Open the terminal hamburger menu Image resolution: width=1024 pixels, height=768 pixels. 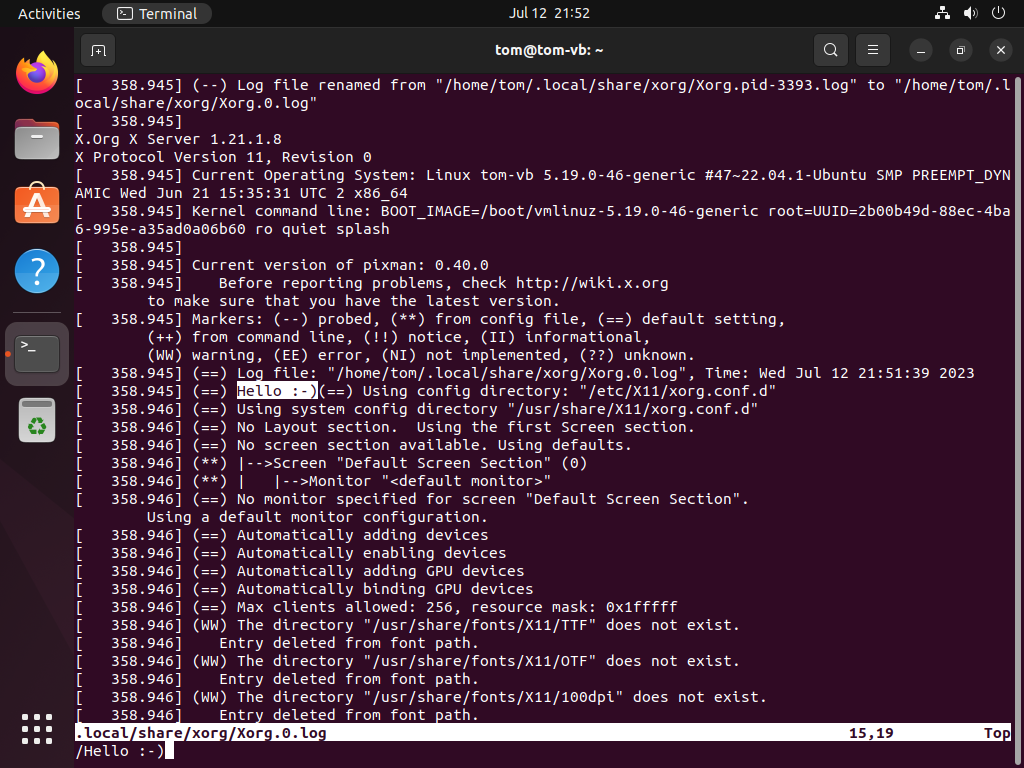(x=872, y=49)
